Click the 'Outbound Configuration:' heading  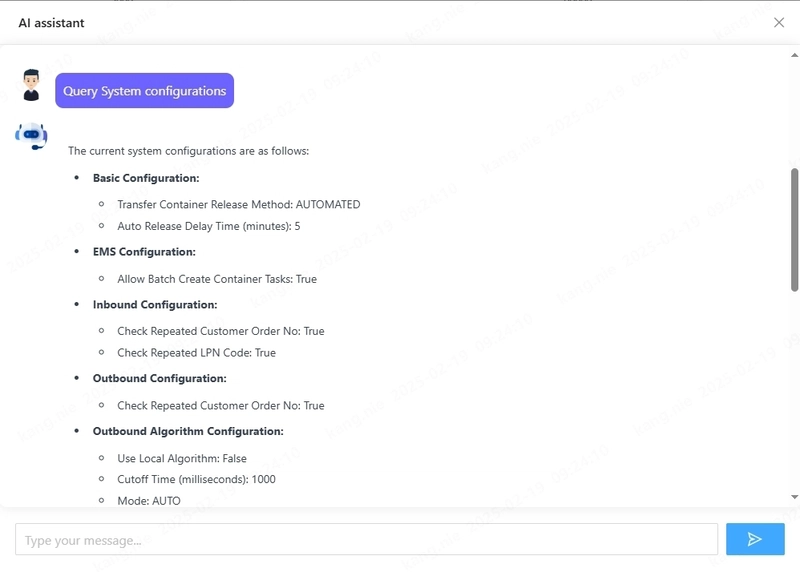(160, 379)
